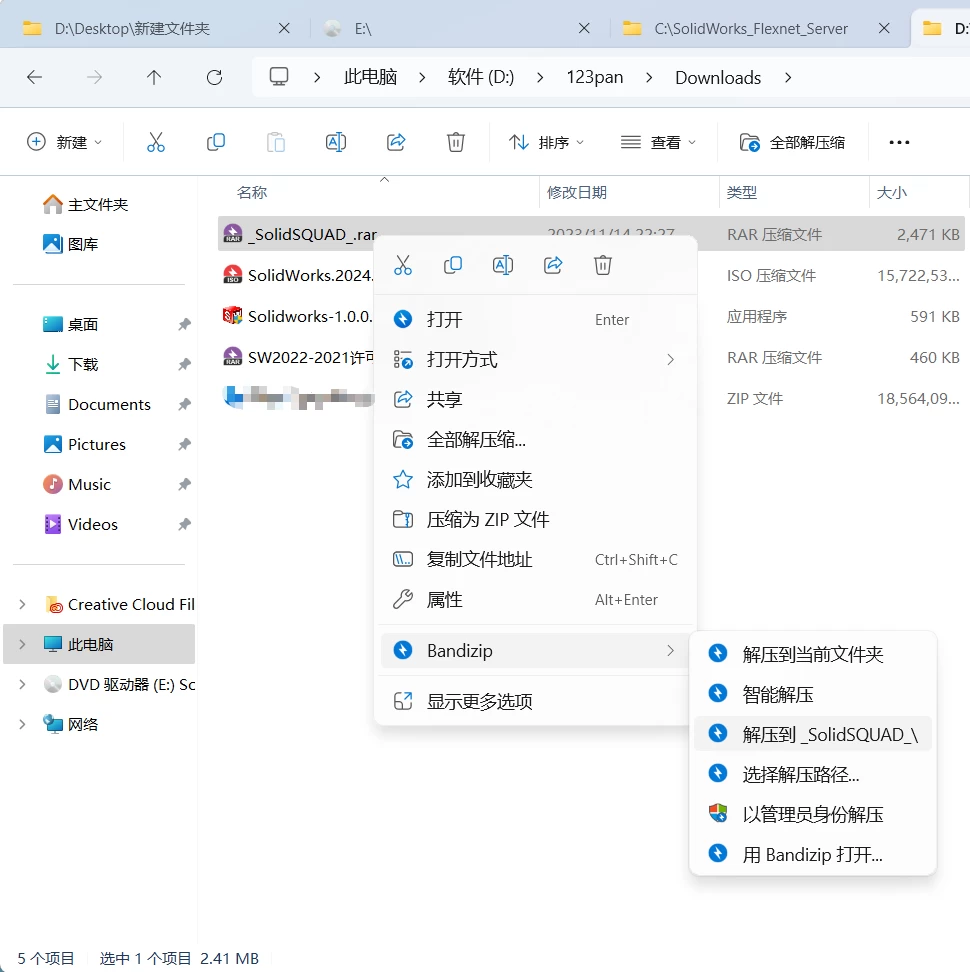Open 主文件夹 in the sidebar
Image resolution: width=970 pixels, height=972 pixels.
point(86,205)
